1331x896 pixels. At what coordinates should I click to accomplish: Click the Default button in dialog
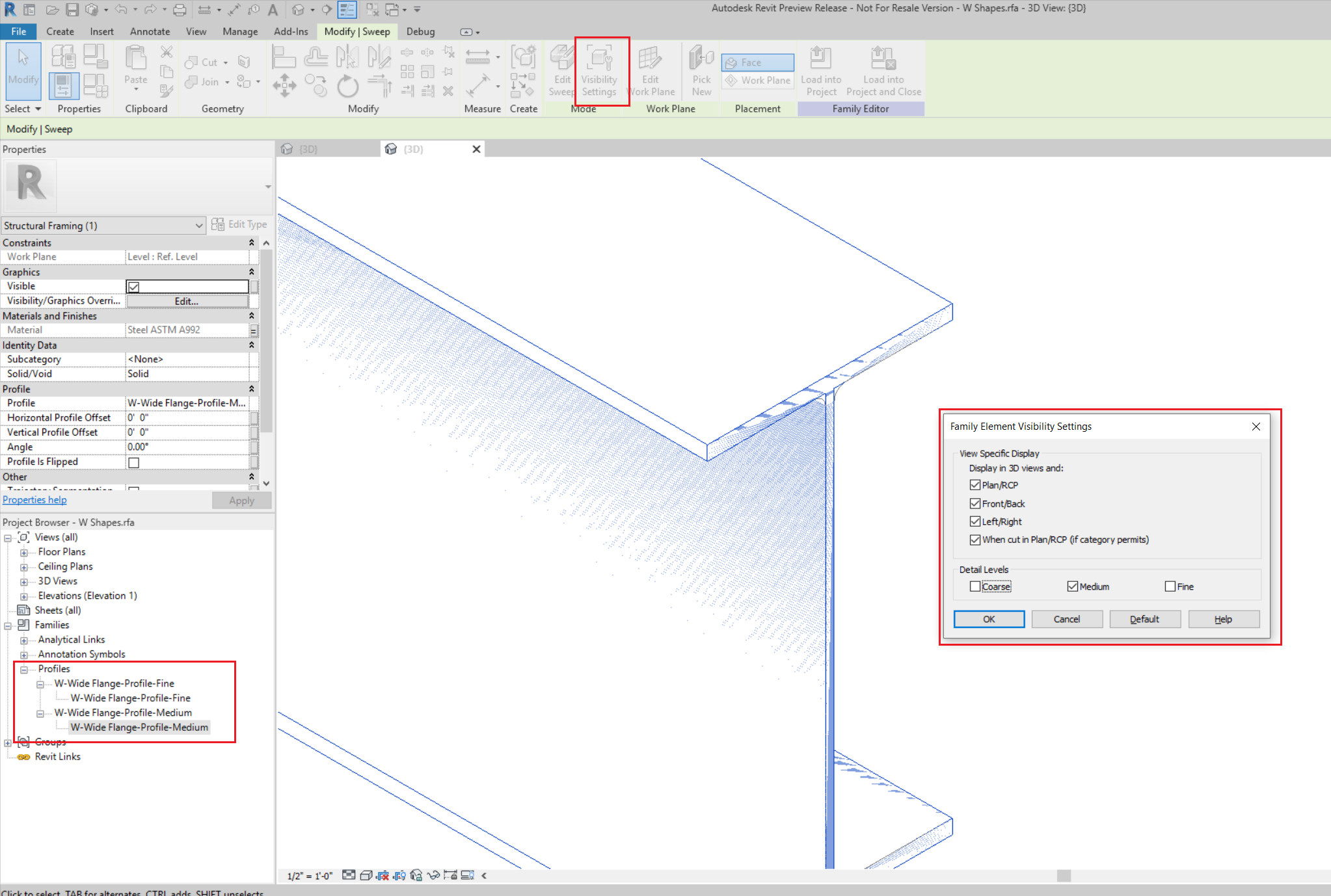[1145, 619]
